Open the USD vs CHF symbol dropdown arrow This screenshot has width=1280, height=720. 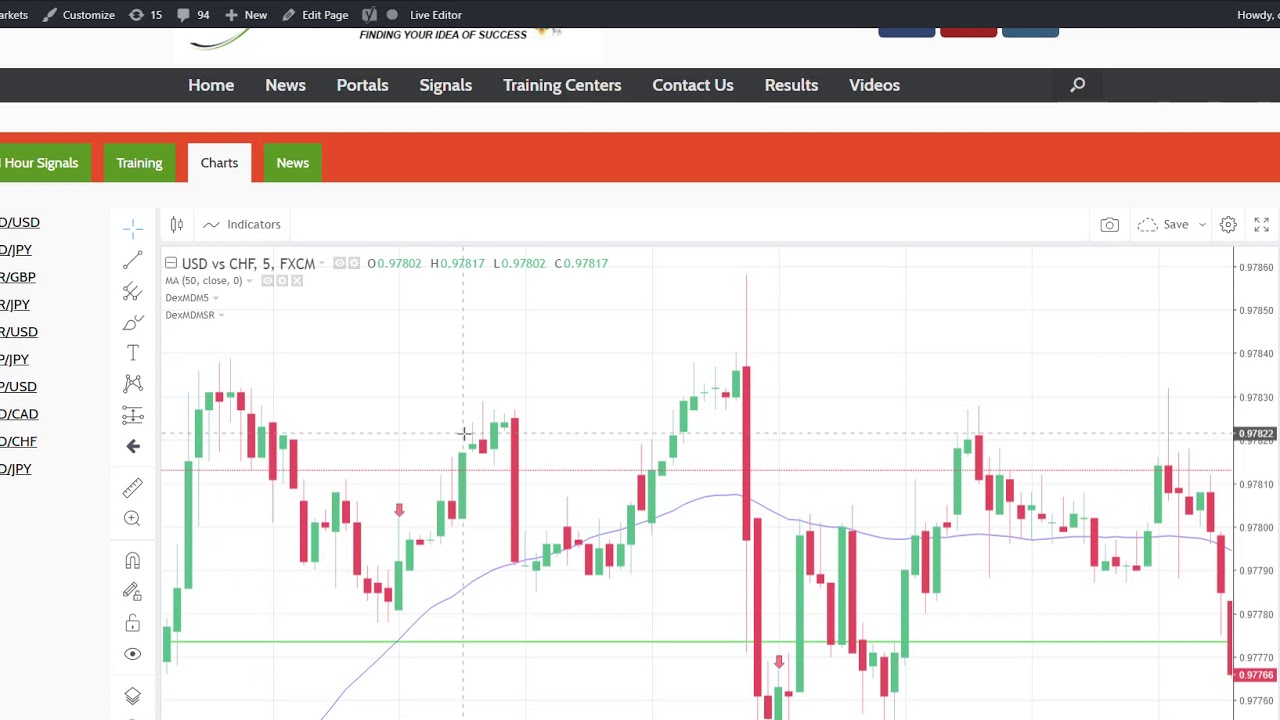click(322, 264)
